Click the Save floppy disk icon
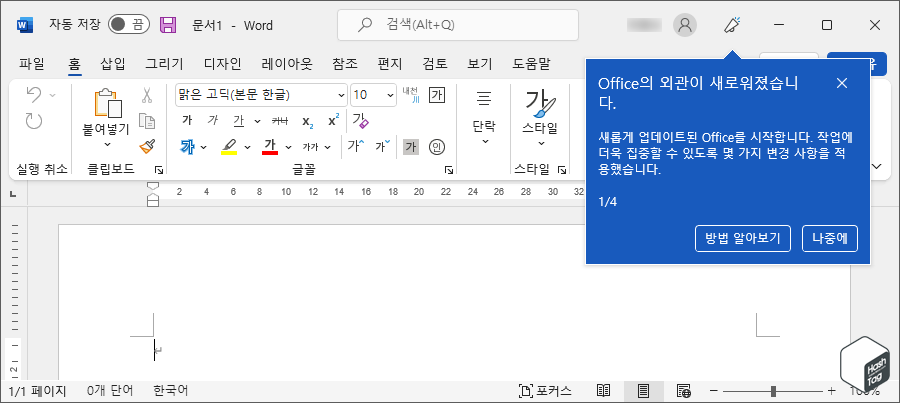The height and width of the screenshot is (403, 900). pos(168,25)
